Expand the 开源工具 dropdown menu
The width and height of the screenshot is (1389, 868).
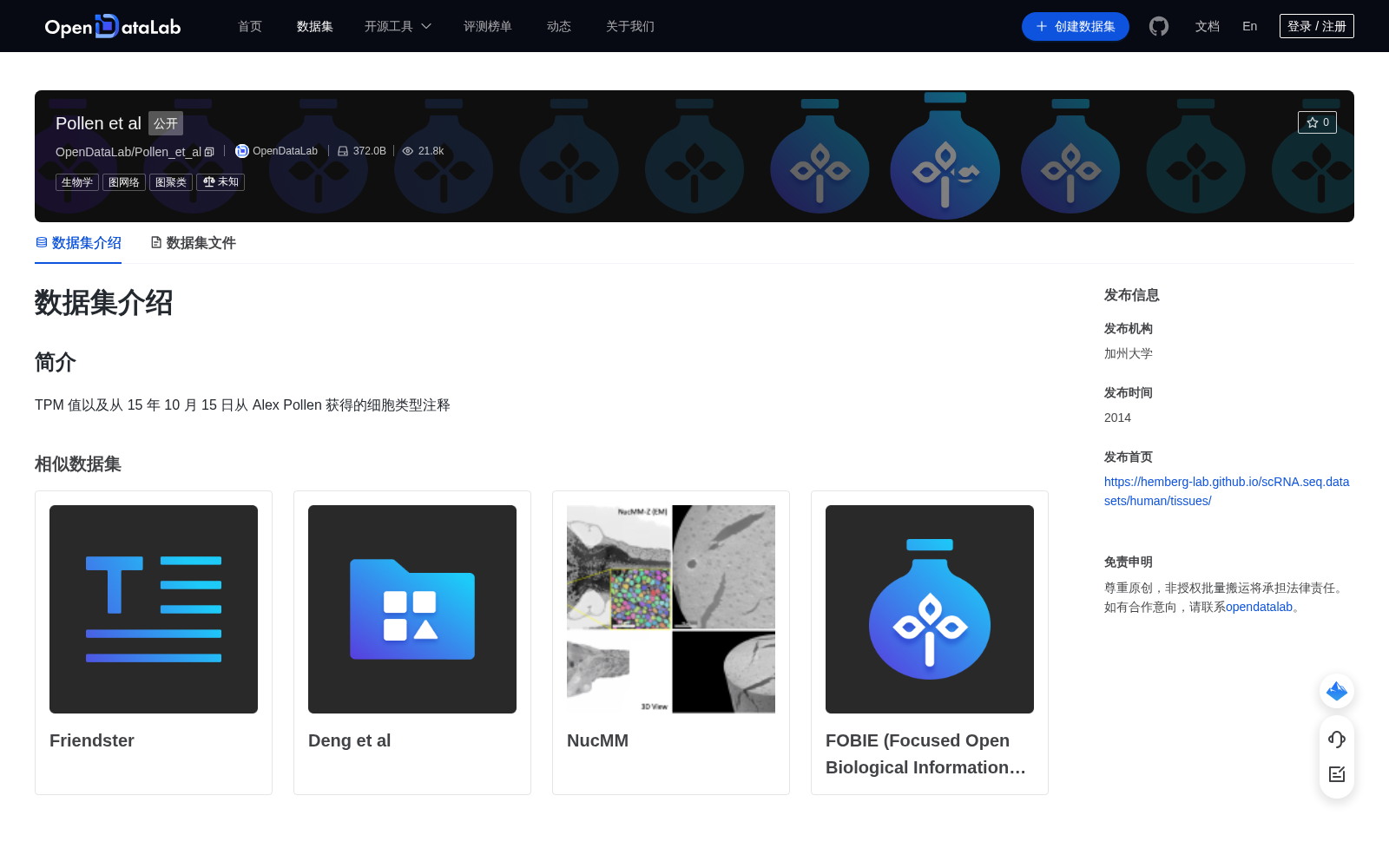[398, 26]
